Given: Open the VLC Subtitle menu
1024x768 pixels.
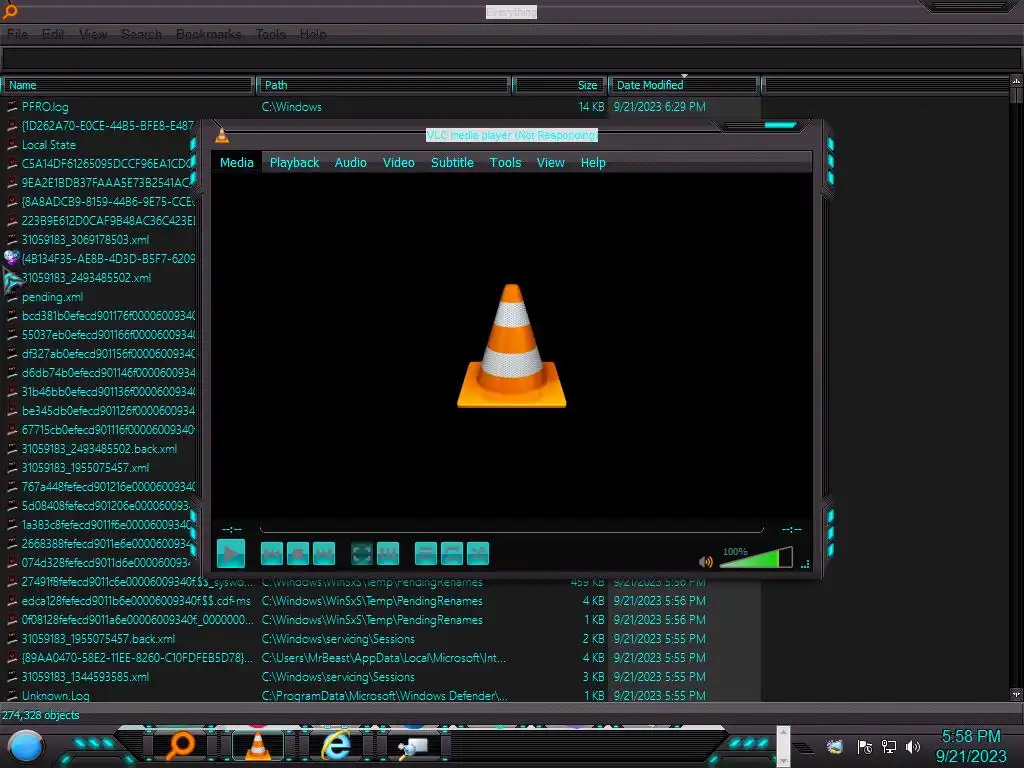Looking at the screenshot, I should pos(452,163).
